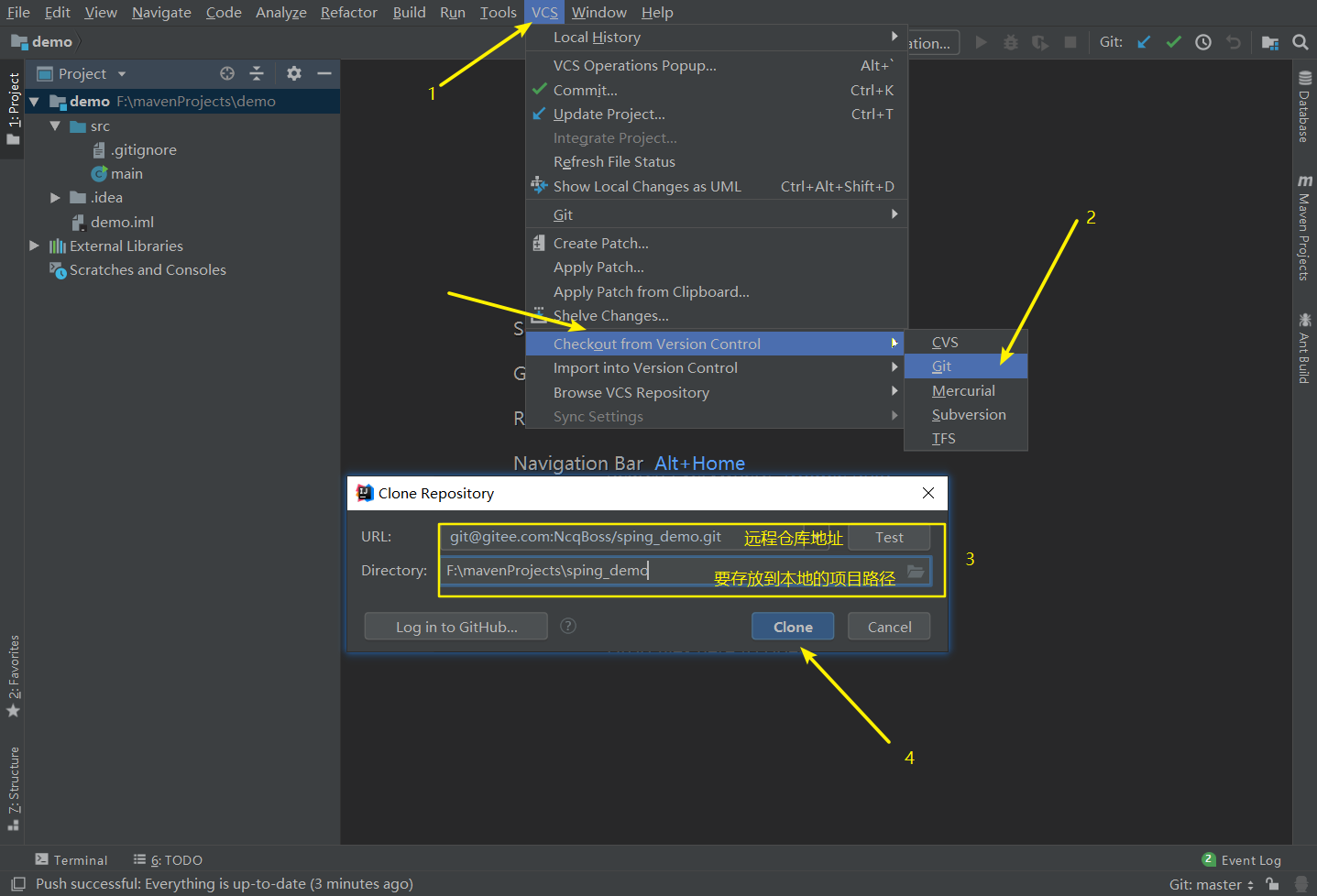The height and width of the screenshot is (896, 1317).
Task: Open the VCS menu
Action: click(544, 13)
